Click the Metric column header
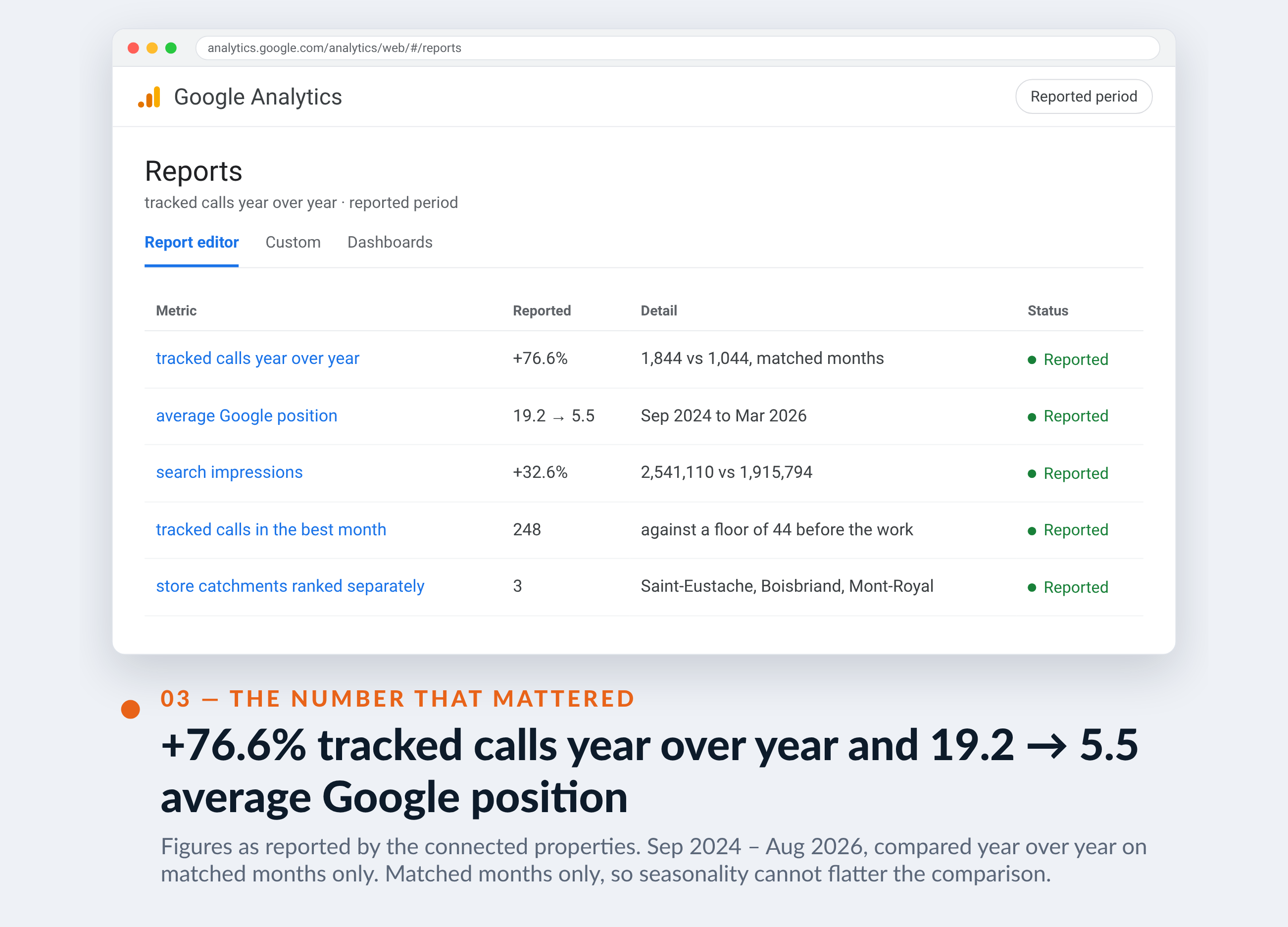Viewport: 1288px width, 927px height. coord(176,310)
